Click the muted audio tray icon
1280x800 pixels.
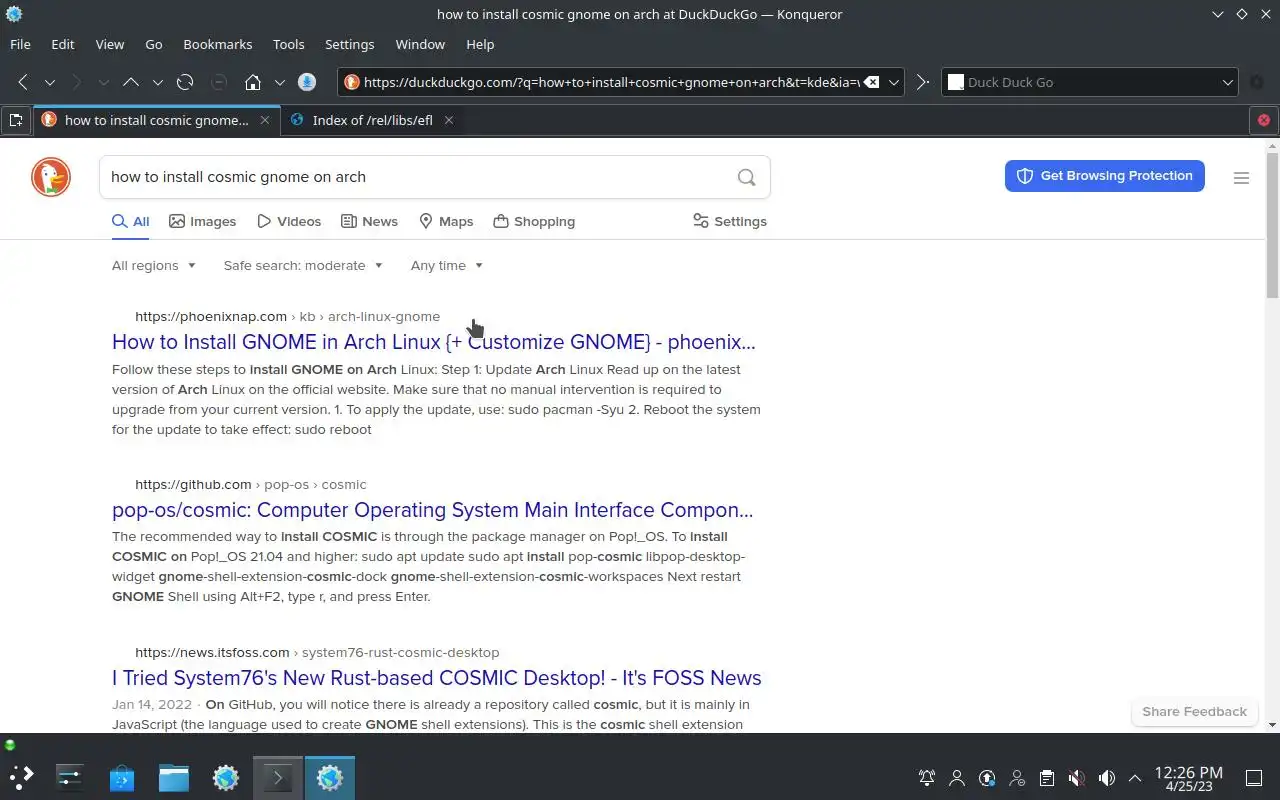click(1076, 778)
